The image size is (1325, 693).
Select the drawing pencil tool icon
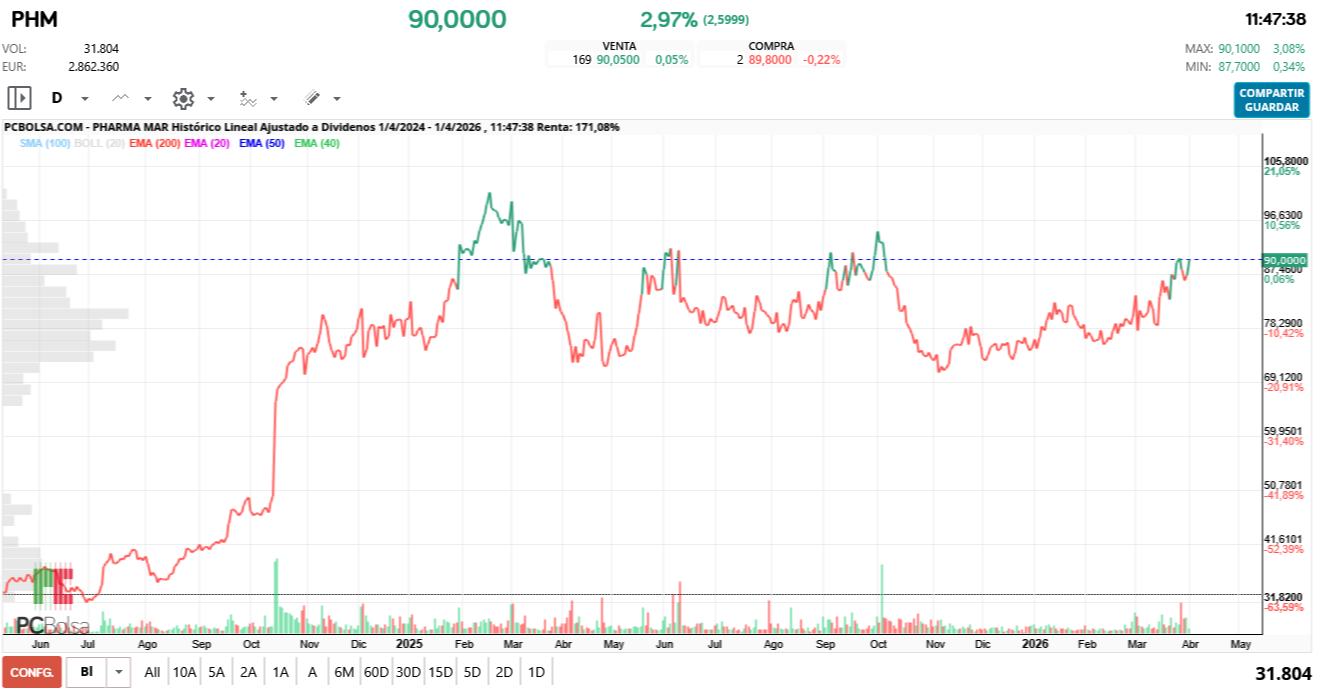[x=312, y=98]
